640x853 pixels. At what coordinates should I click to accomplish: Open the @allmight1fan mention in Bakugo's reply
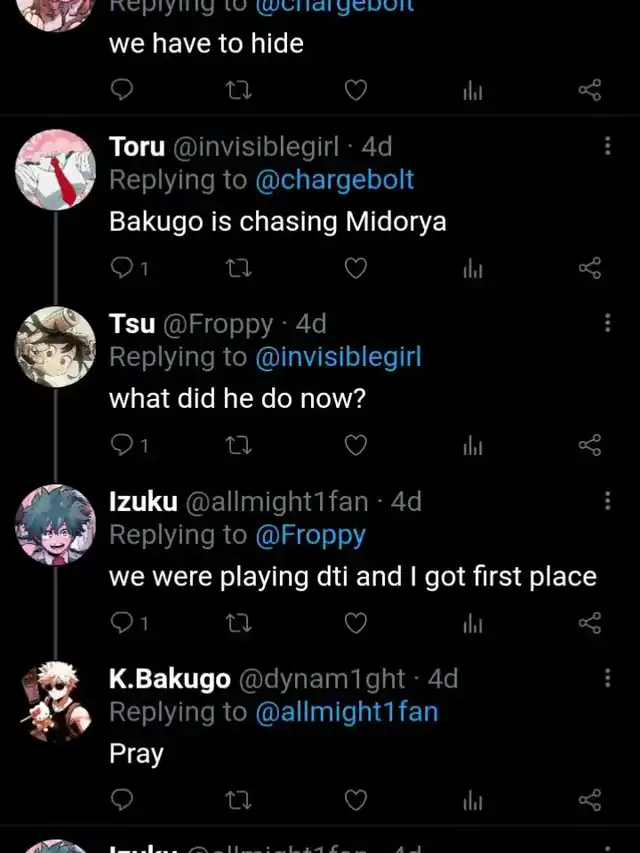coord(346,712)
